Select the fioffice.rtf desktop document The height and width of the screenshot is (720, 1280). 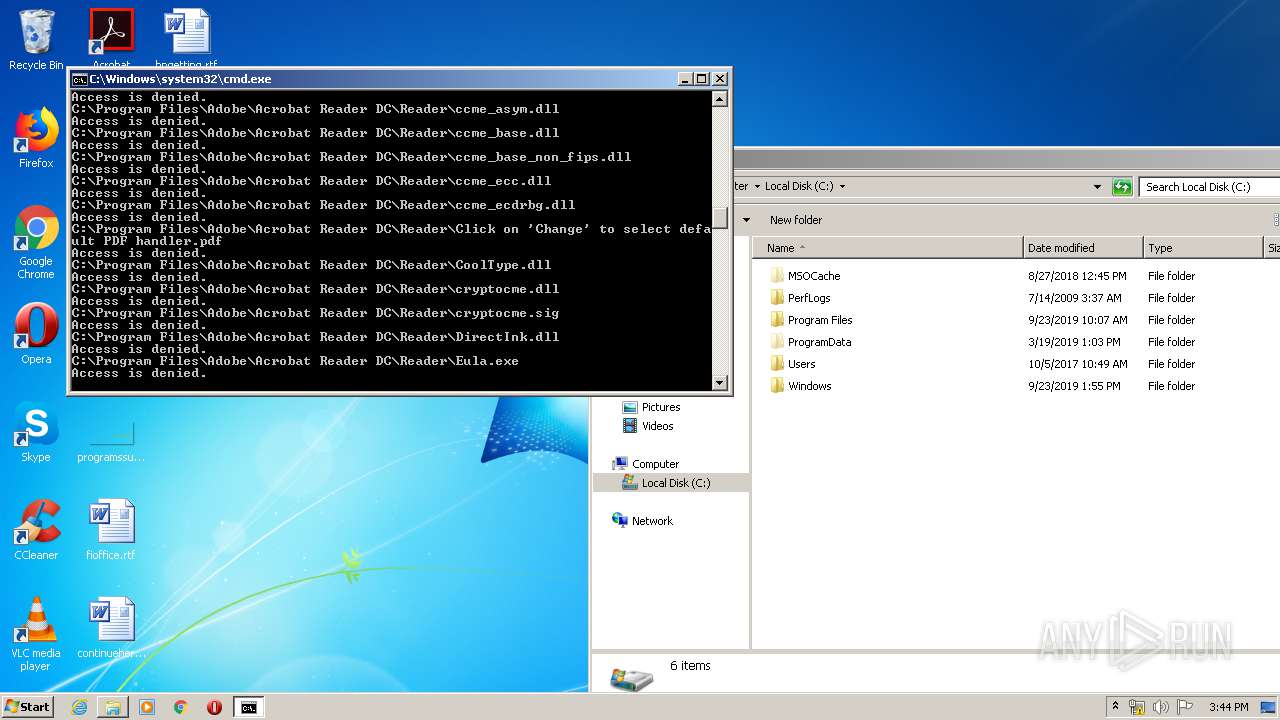pos(111,530)
